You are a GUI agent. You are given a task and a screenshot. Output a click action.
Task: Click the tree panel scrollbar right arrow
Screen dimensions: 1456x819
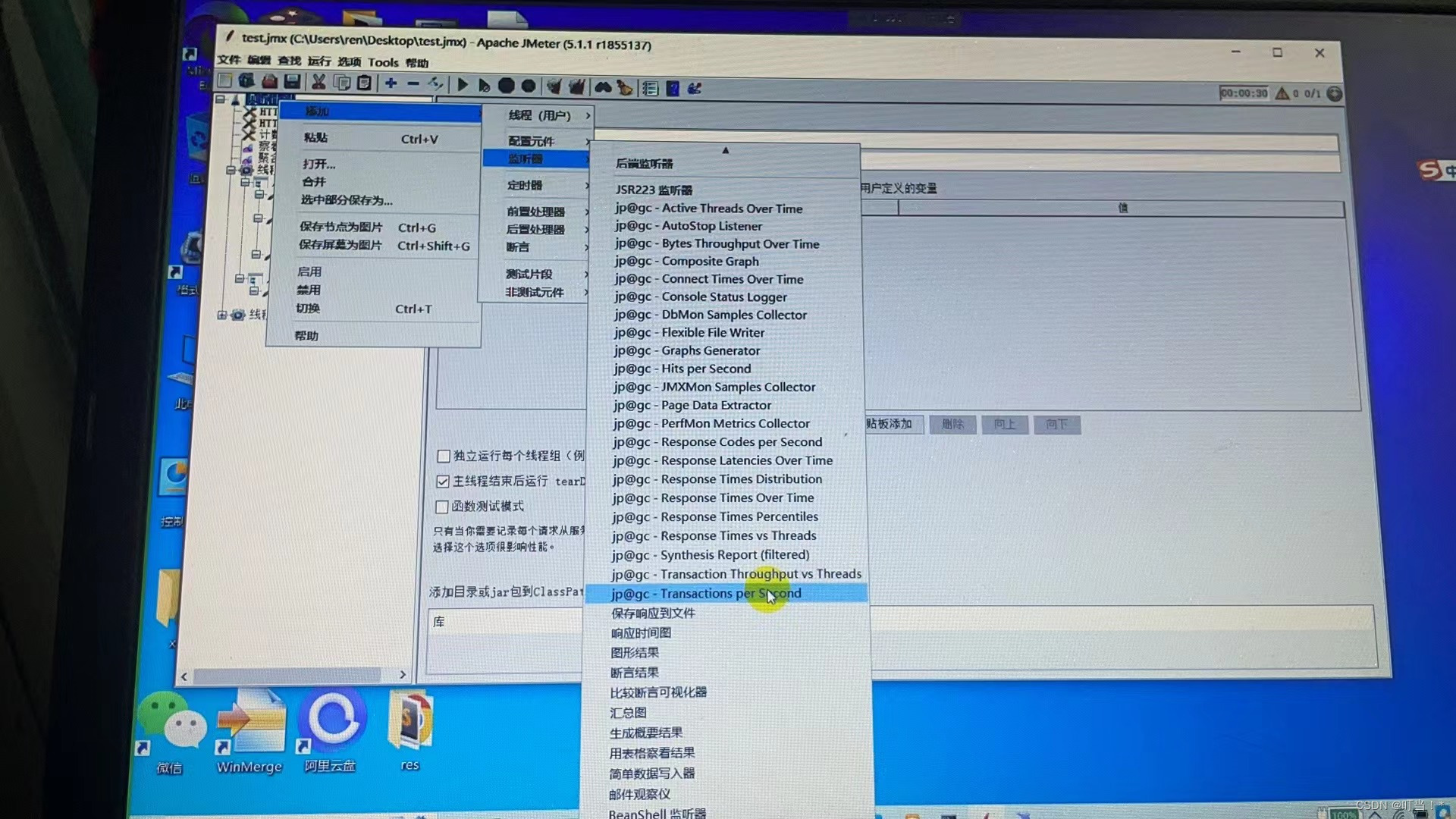coord(403,675)
